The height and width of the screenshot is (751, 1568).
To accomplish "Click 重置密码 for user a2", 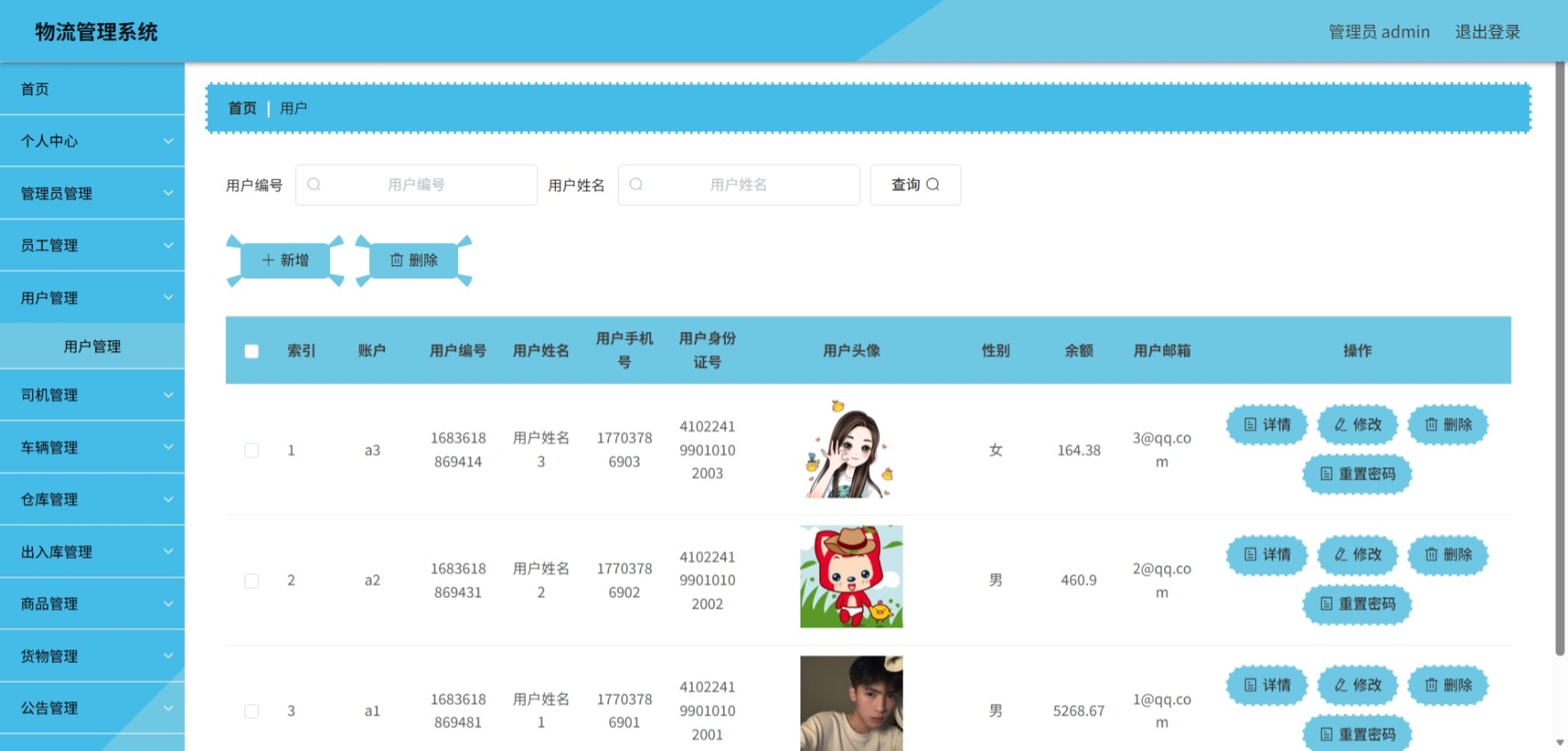I will (1357, 603).
